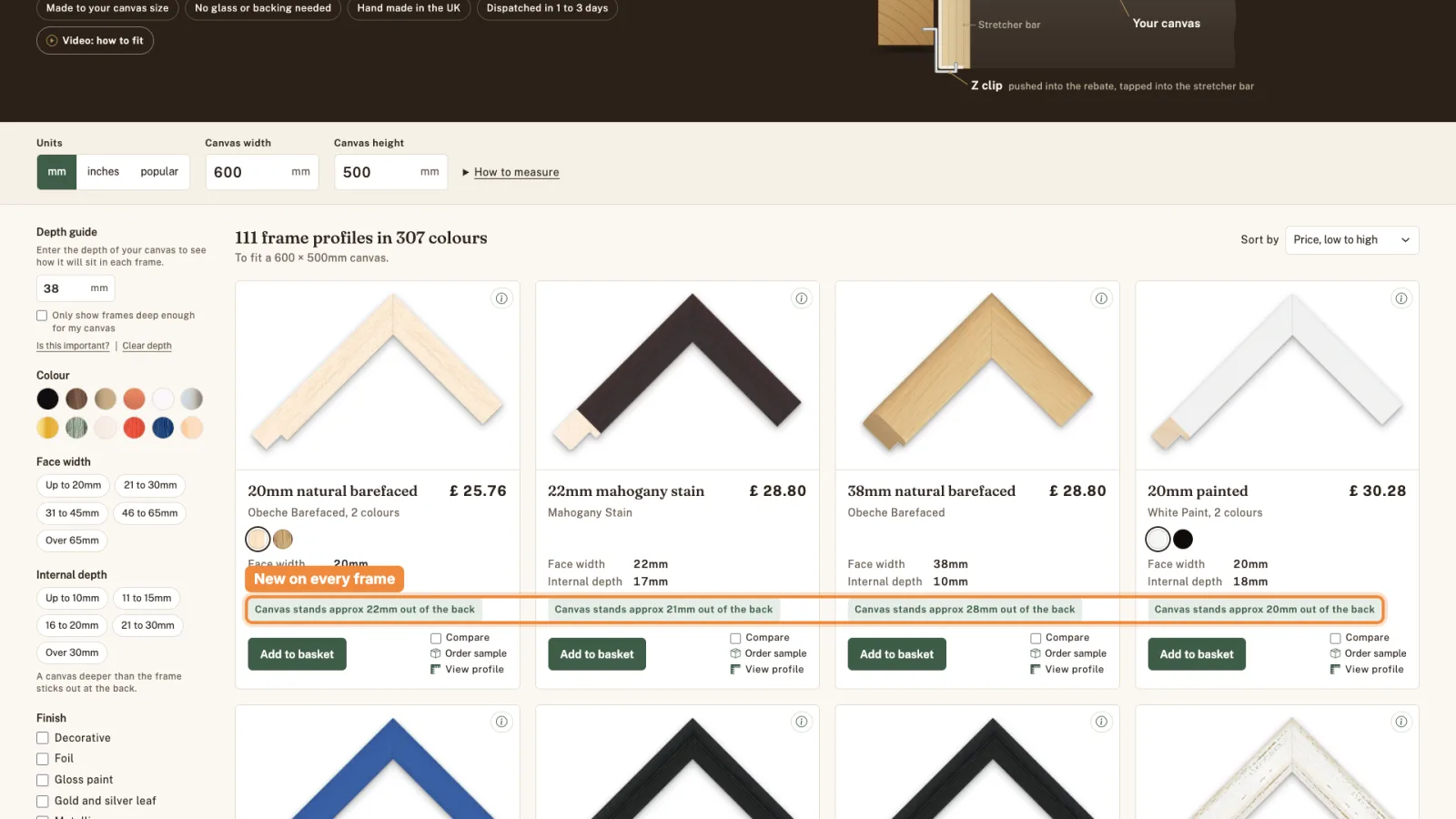1456x819 pixels.
Task: Expand the How to measure disclosure
Action: point(511,172)
